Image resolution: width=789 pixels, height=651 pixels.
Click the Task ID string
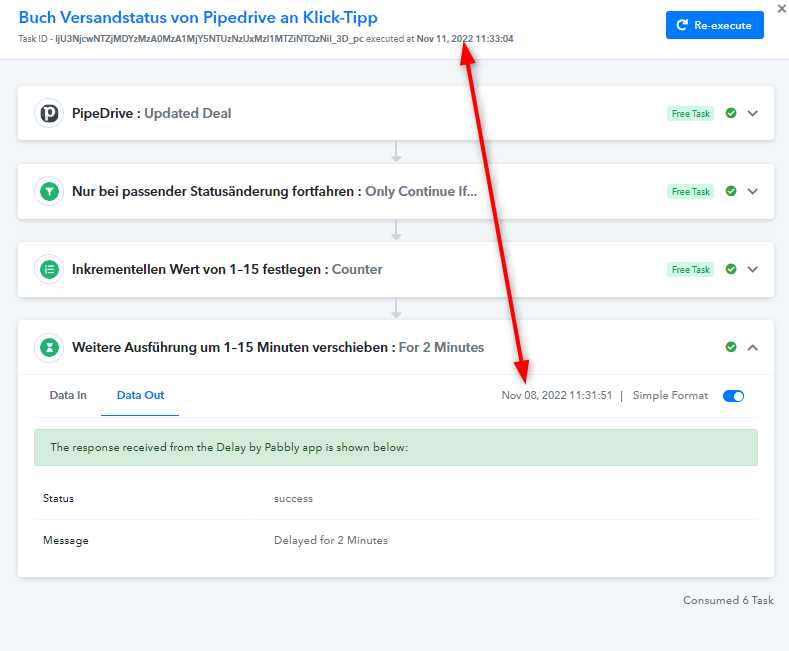point(209,39)
